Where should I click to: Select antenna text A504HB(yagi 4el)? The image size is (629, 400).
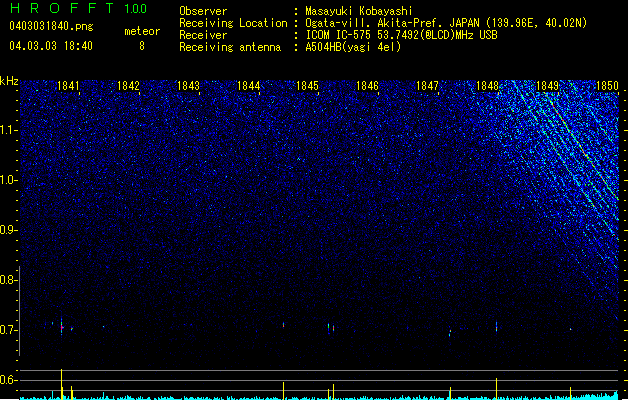pos(353,47)
